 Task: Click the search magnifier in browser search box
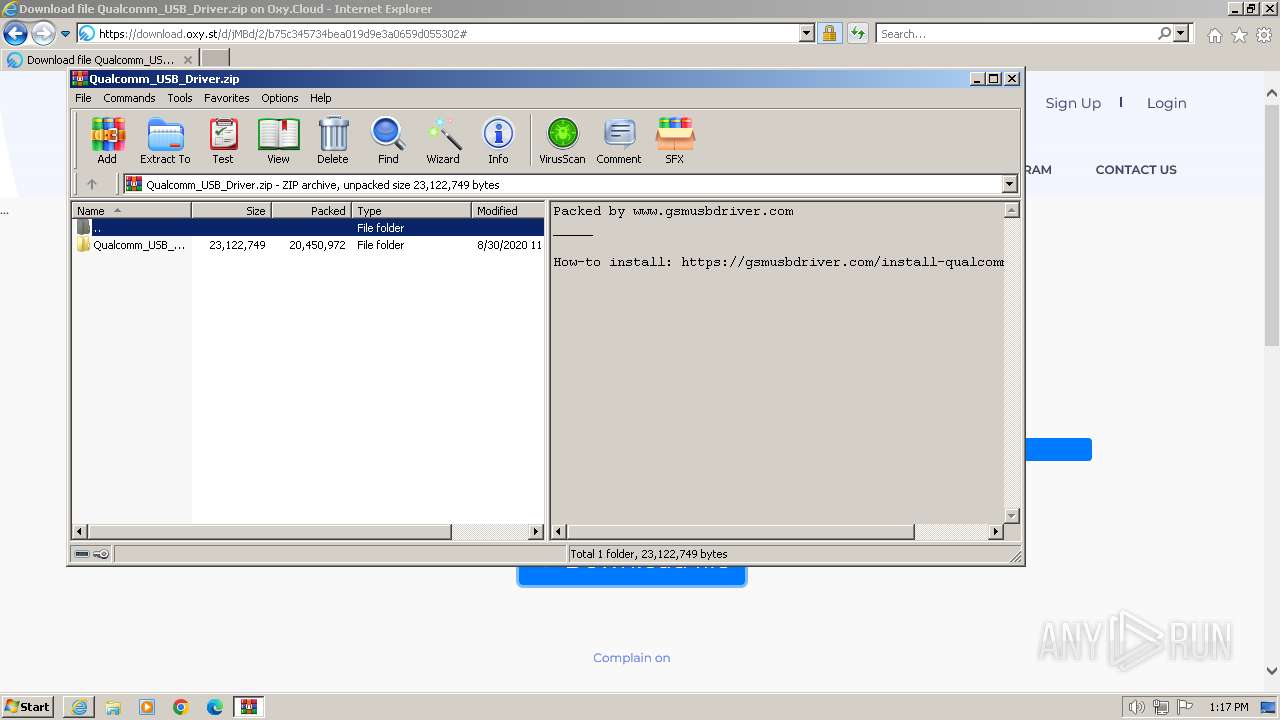1164,34
